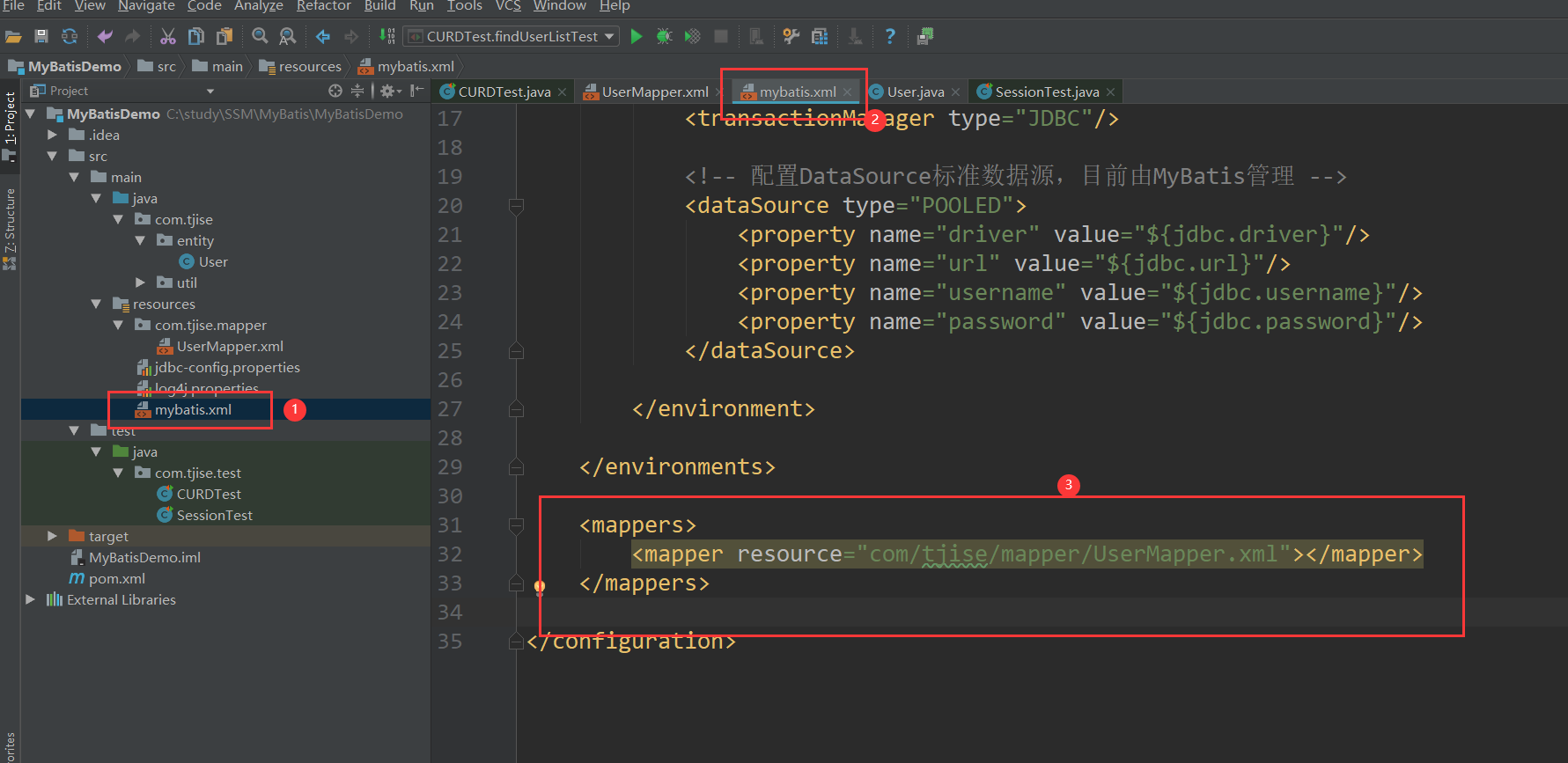Click the last toolbar icon after Help
The image size is (1568, 763).
[925, 36]
